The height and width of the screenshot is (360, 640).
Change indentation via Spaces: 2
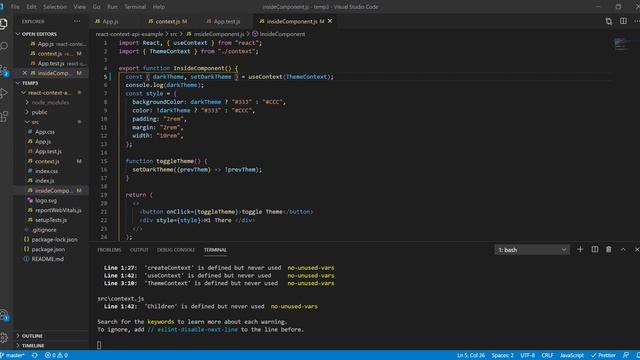(x=502, y=355)
